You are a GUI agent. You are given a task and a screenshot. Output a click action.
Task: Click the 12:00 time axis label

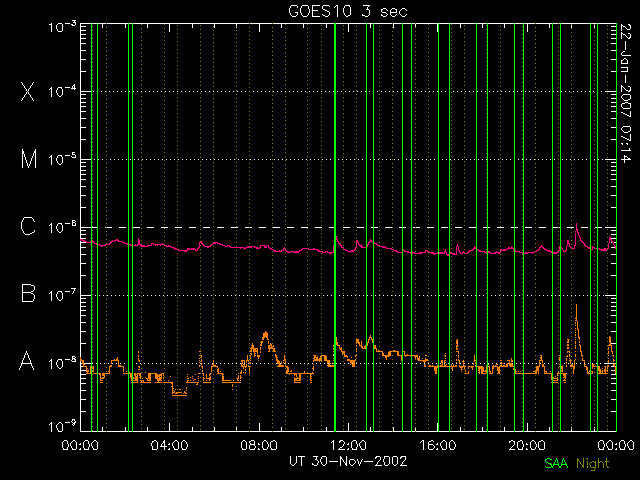point(348,445)
